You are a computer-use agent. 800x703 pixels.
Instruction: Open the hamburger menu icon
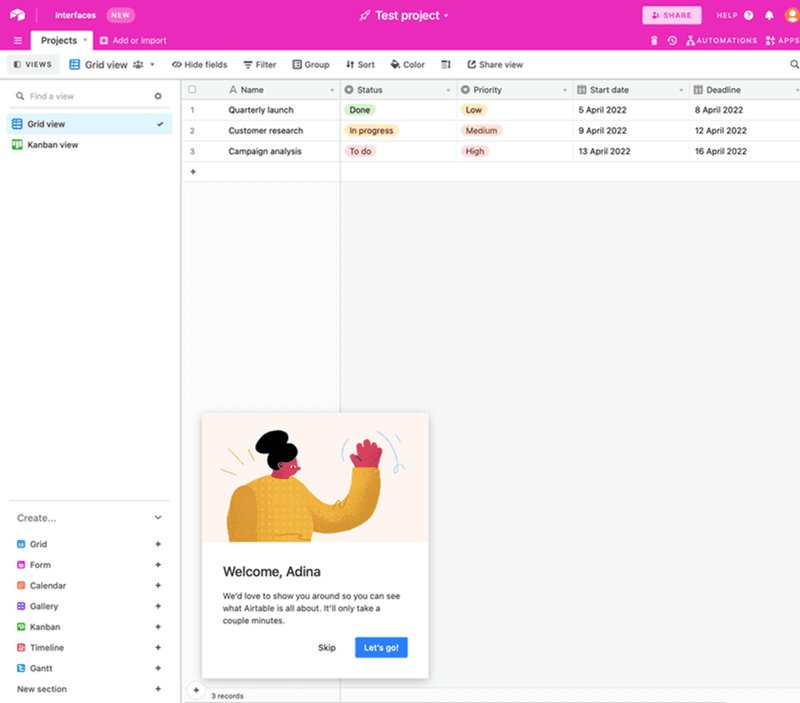[17, 41]
